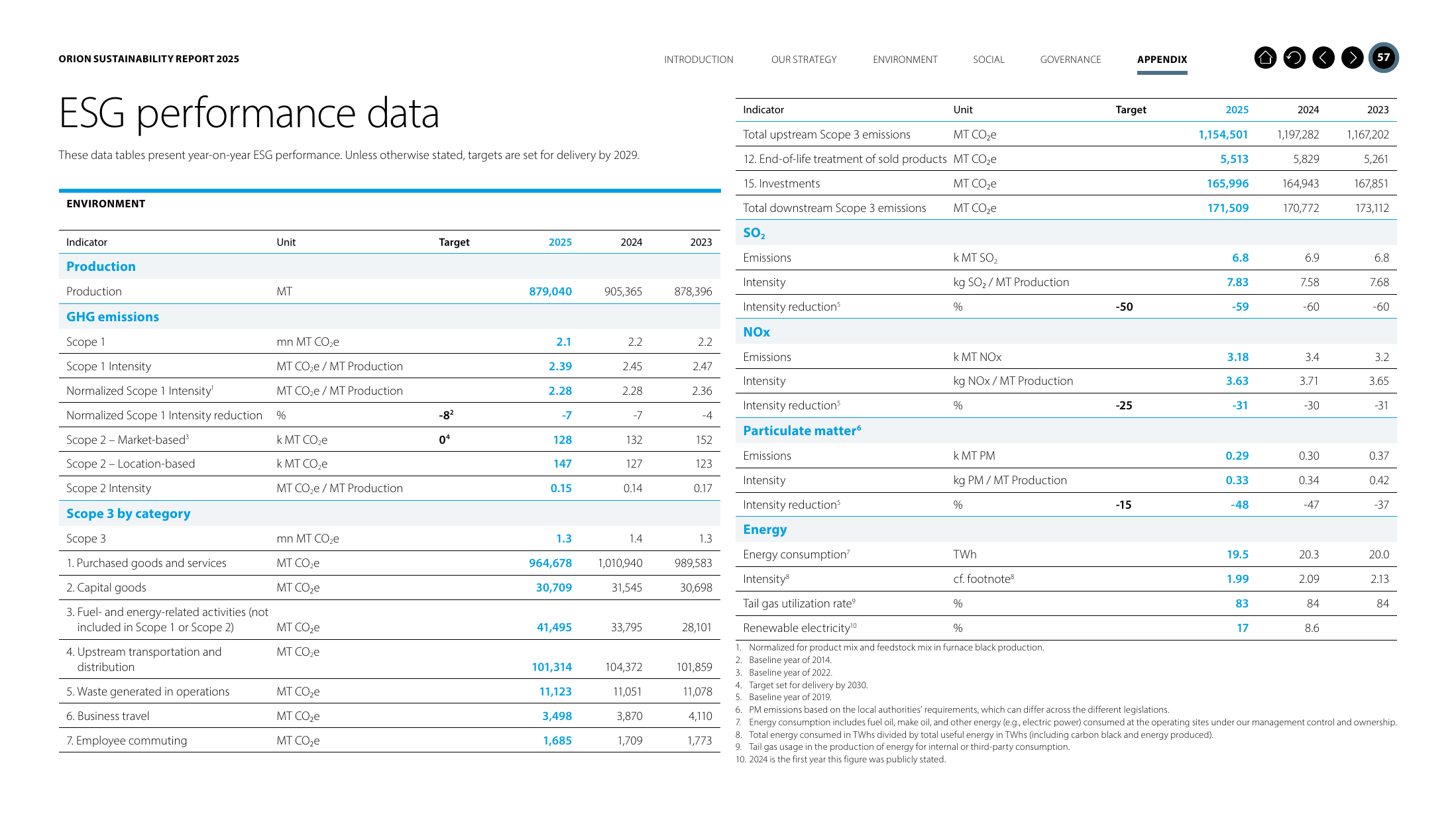The height and width of the screenshot is (822, 1456).
Task: Click the ENVIRONMENT table section title
Action: tap(105, 204)
